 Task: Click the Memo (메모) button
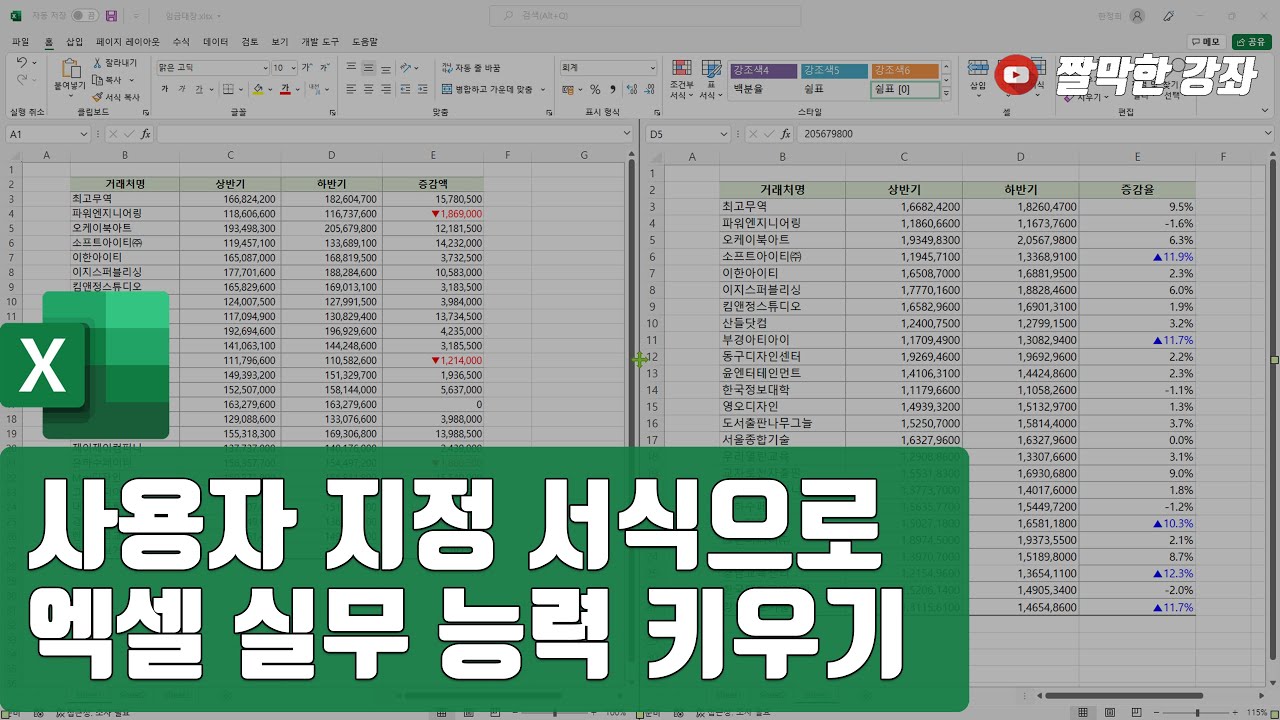click(x=1207, y=42)
